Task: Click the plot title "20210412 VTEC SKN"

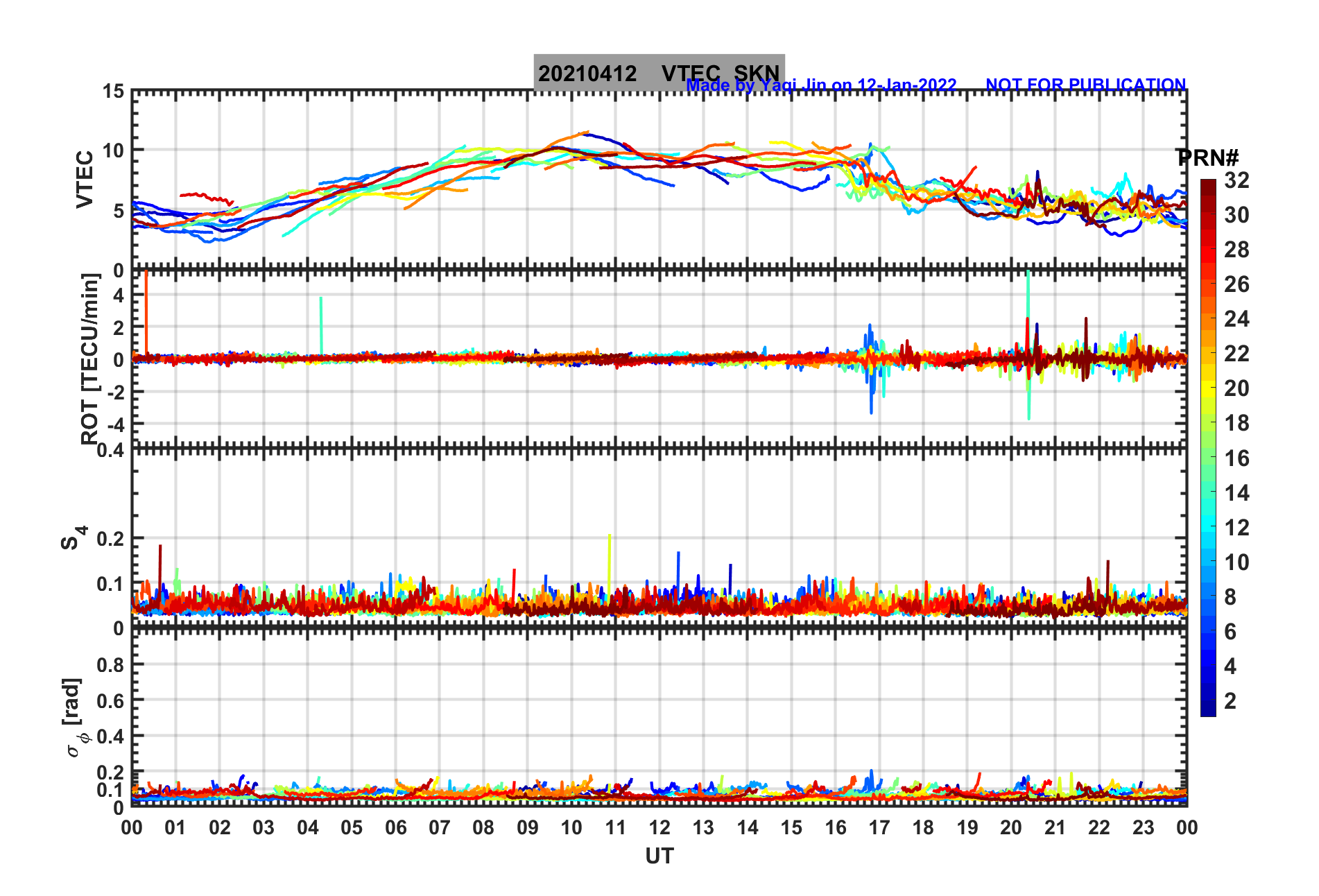Action: (x=659, y=73)
